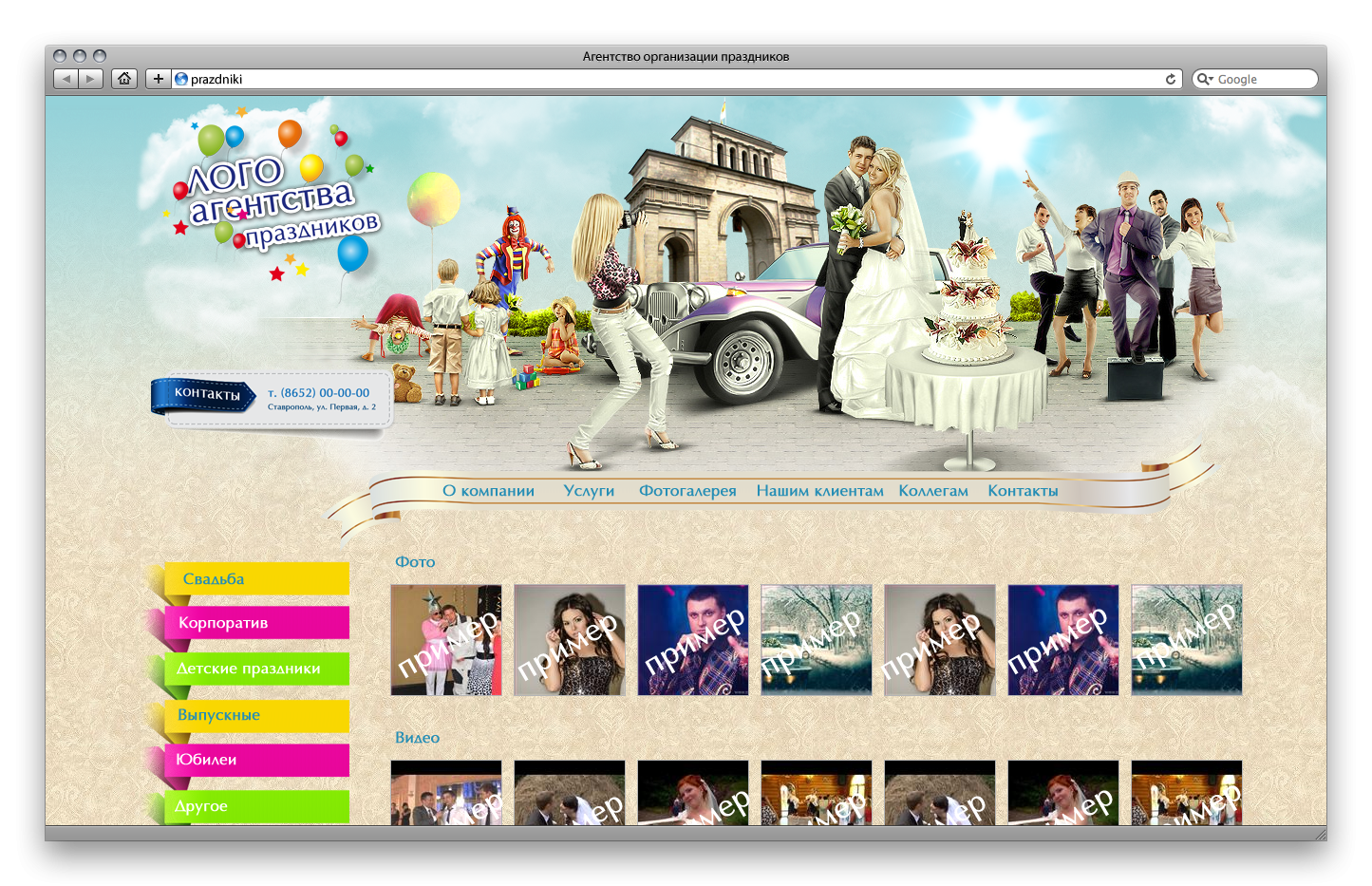Add bookmark with the plus button

[x=158, y=79]
